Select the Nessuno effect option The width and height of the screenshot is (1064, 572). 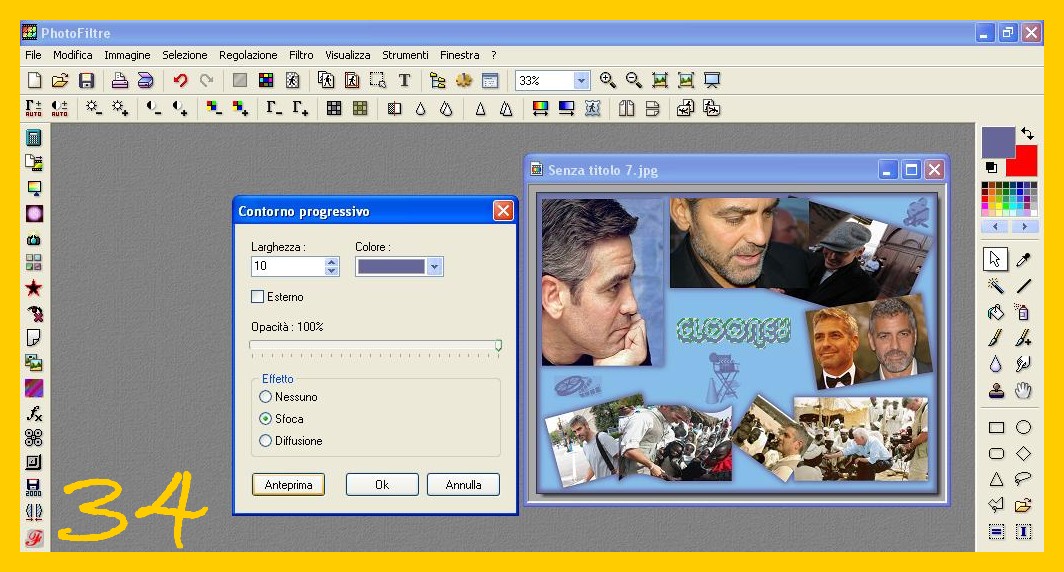click(x=266, y=397)
